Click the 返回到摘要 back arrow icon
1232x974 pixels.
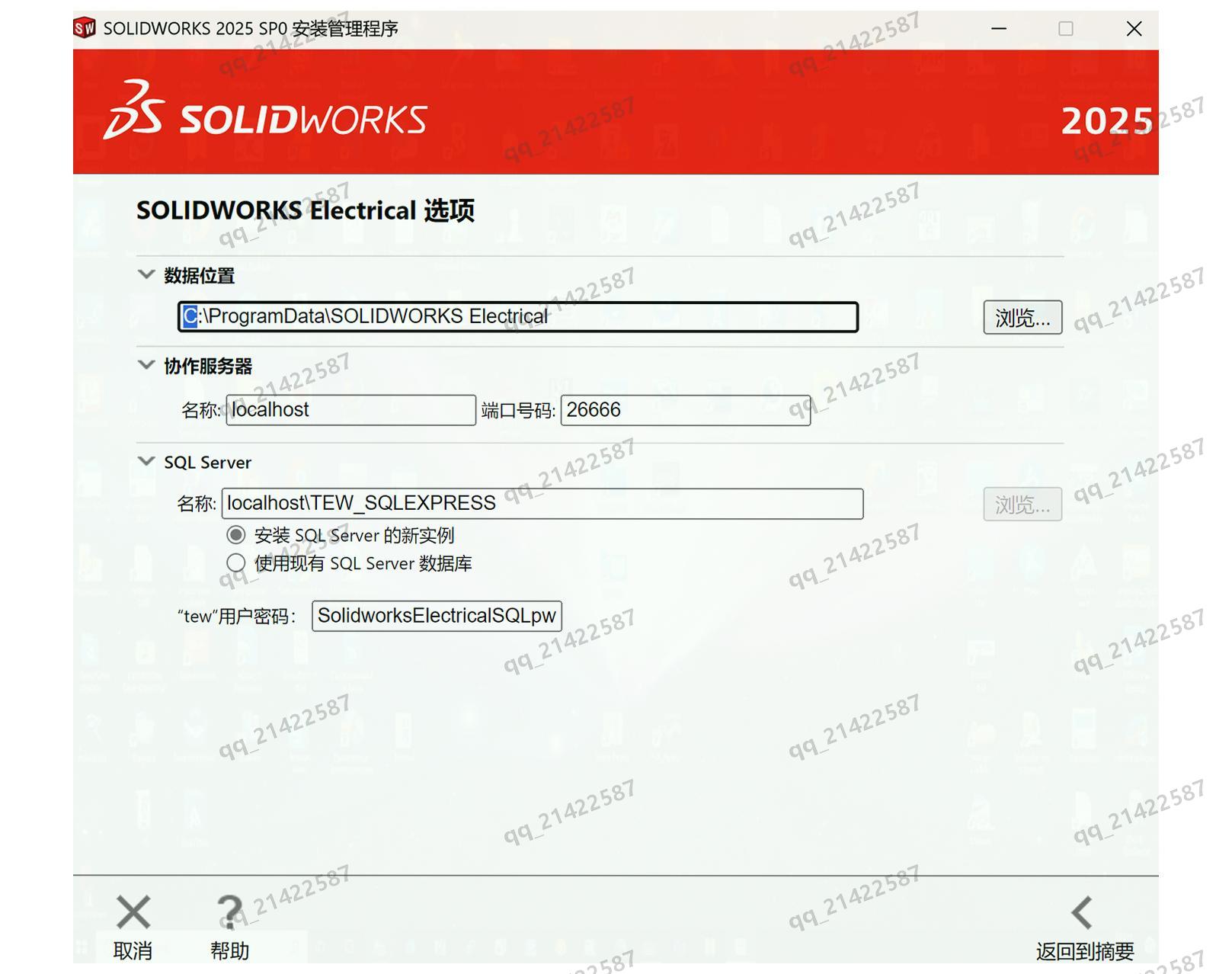[1083, 912]
